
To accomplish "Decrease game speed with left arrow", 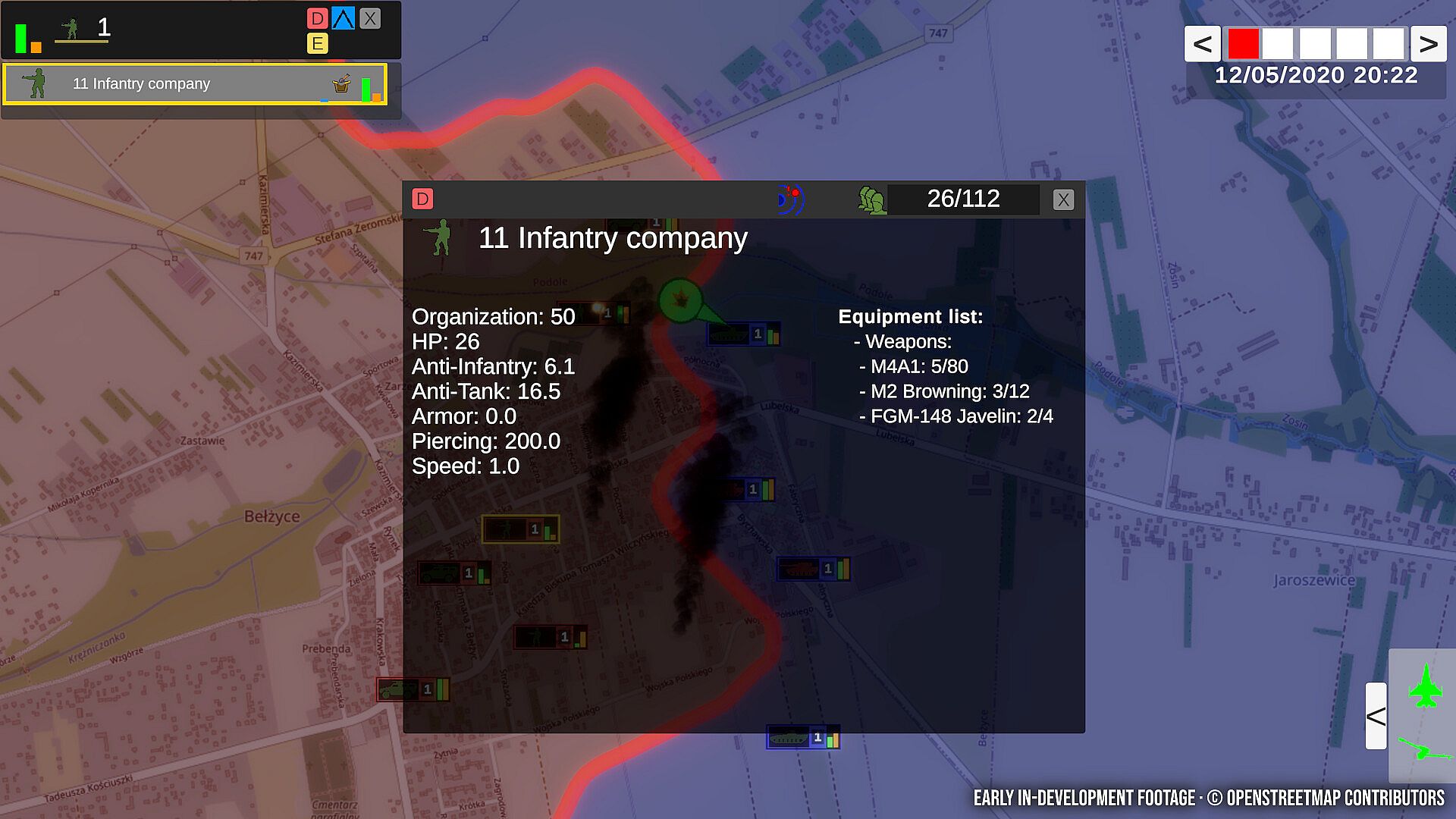I will click(1202, 44).
